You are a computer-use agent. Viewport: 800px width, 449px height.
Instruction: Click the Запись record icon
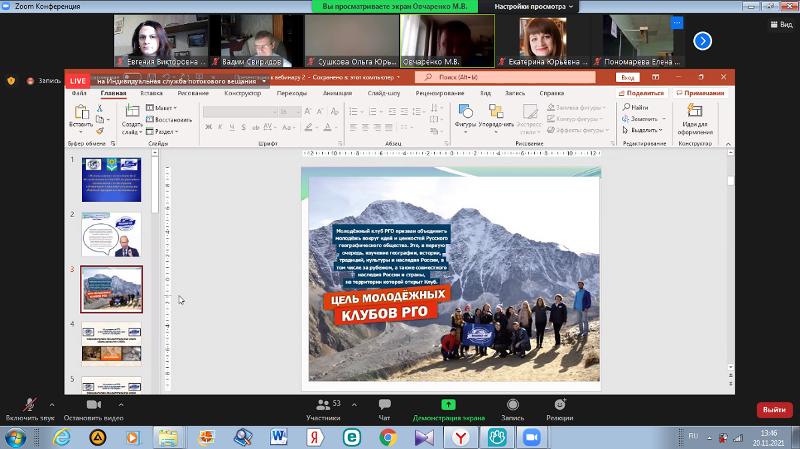(512, 405)
